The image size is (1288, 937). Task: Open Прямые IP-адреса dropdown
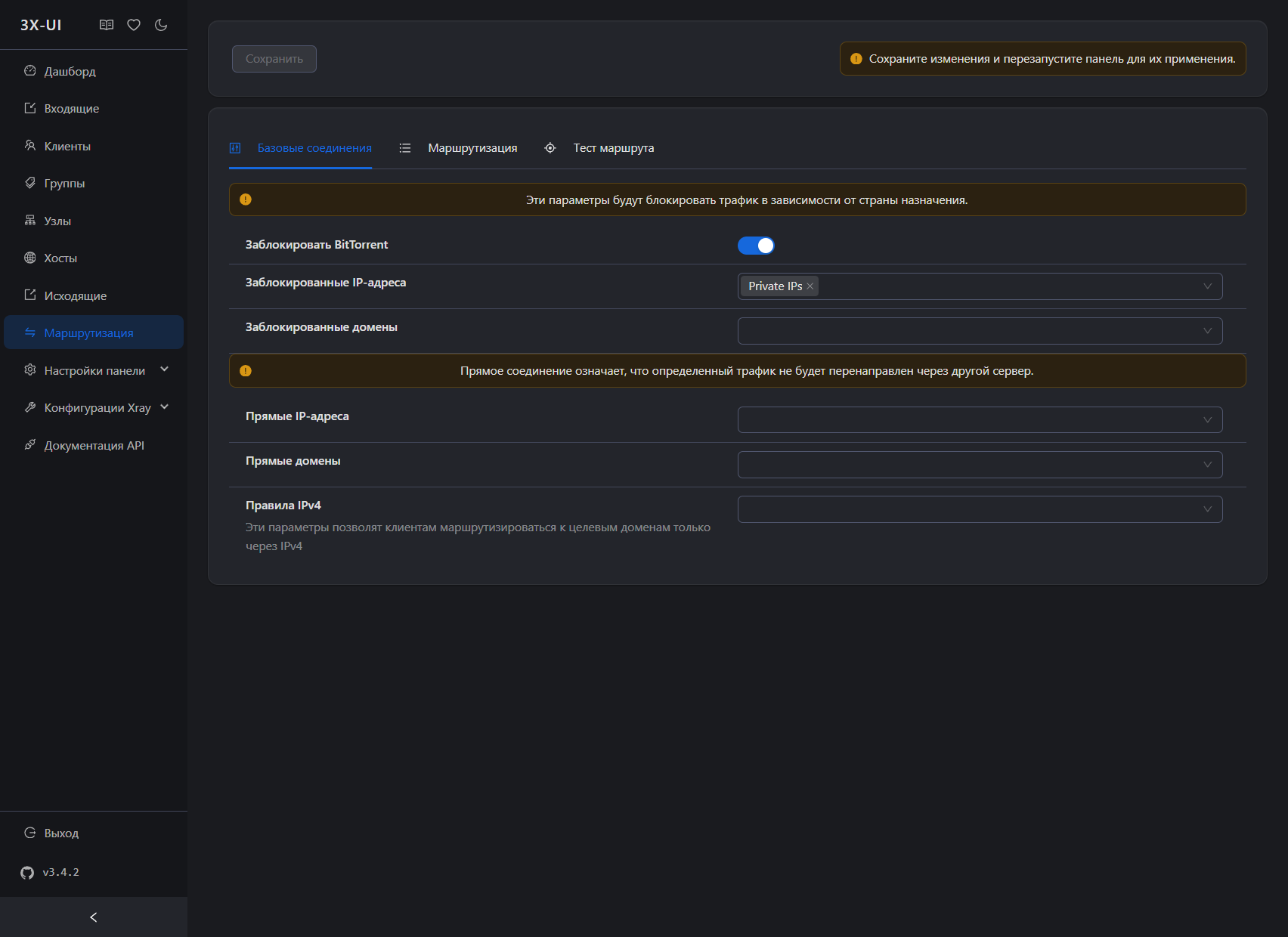pos(980,420)
